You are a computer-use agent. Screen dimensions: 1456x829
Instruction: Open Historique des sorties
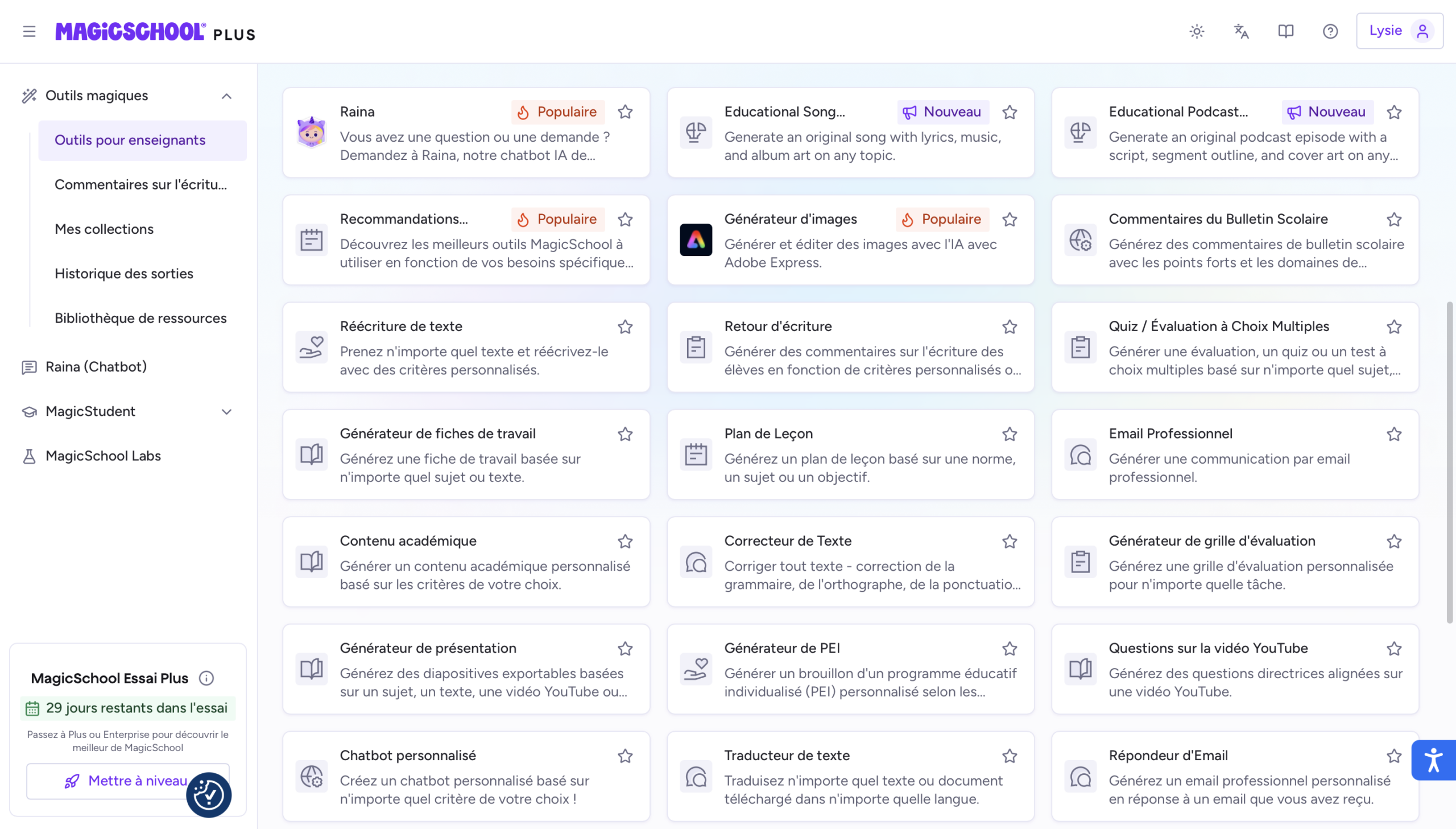pos(142,273)
